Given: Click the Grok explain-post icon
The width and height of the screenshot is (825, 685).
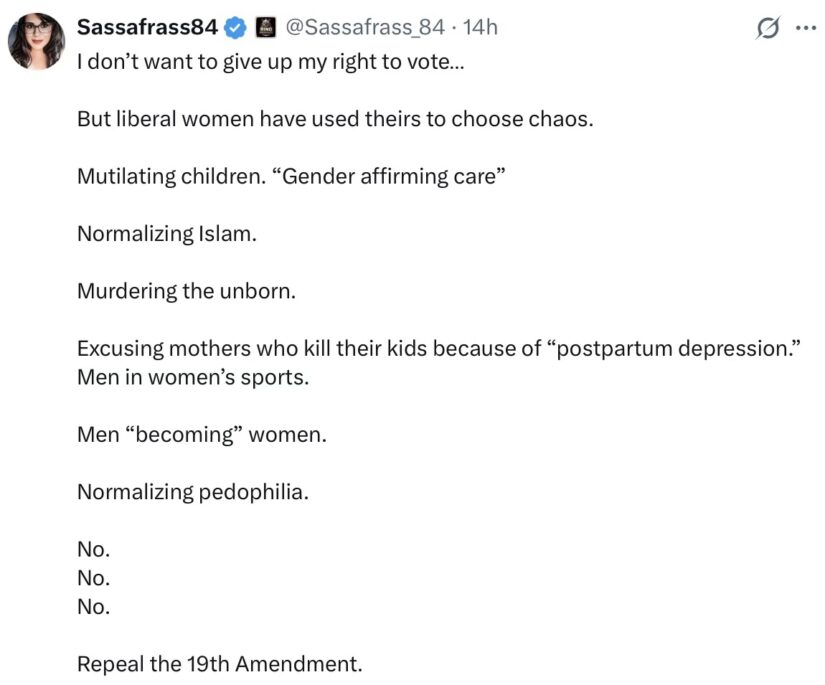Looking at the screenshot, I should pos(768,28).
